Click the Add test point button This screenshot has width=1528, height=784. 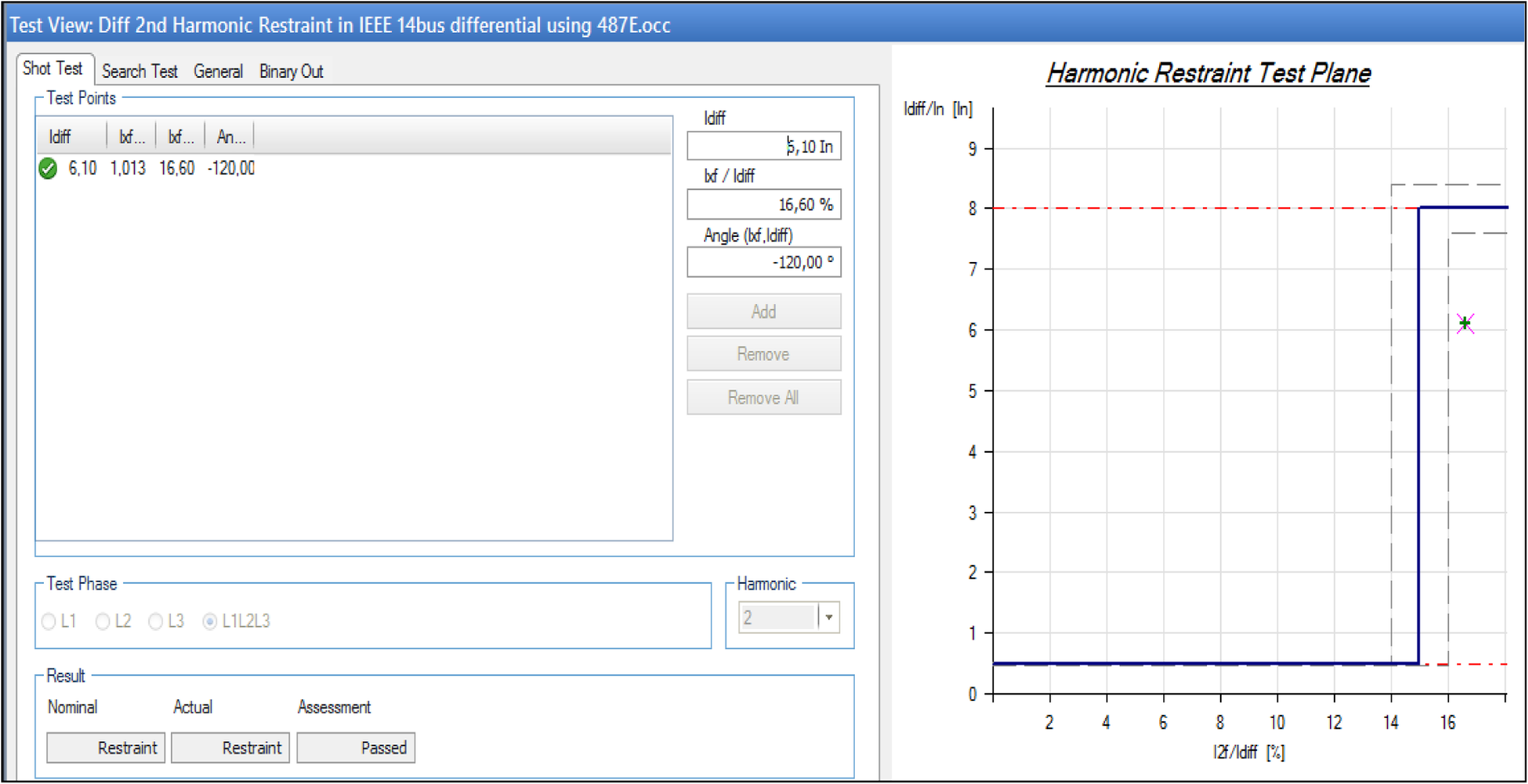763,312
